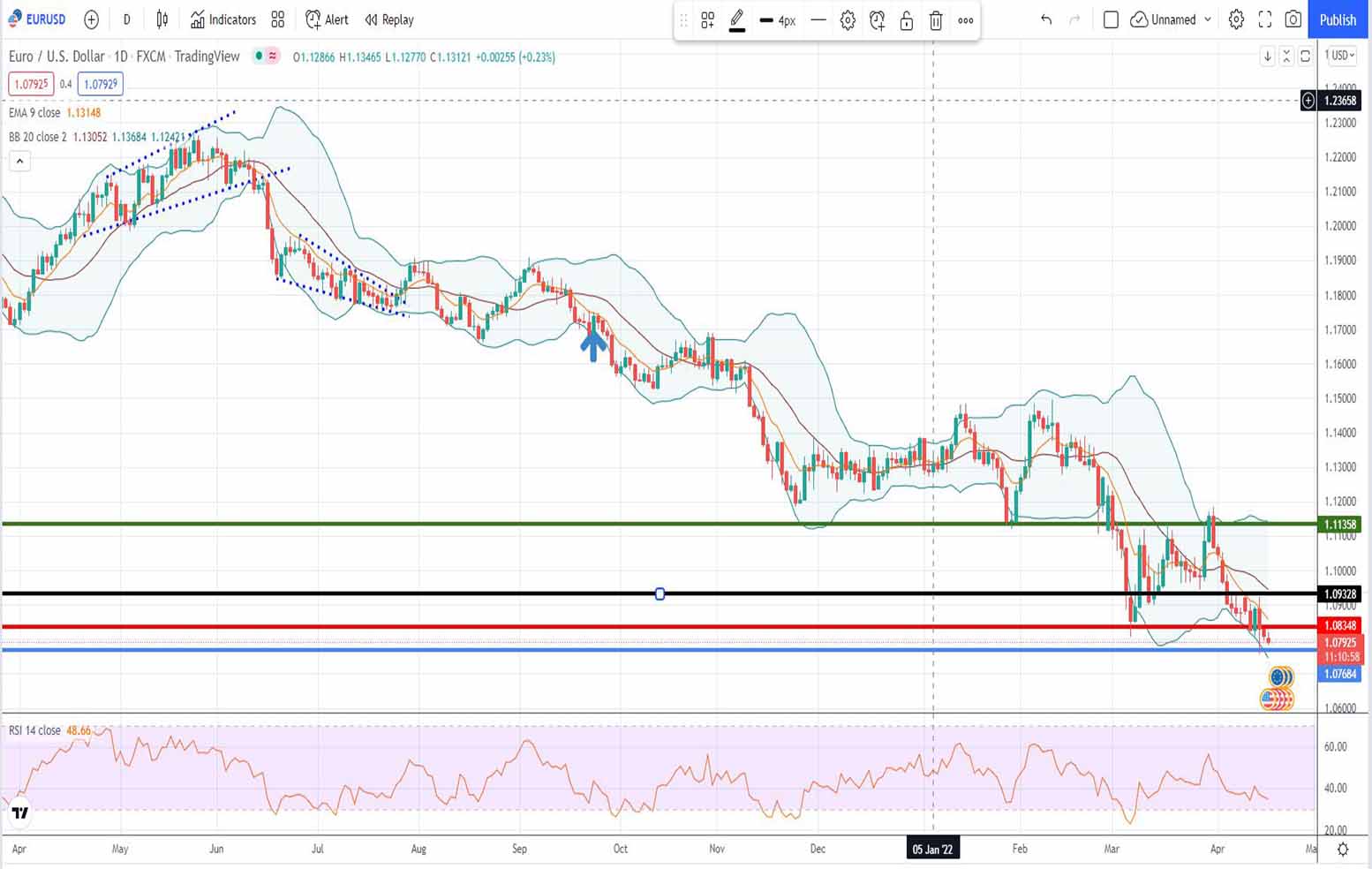The height and width of the screenshot is (869, 1372).
Task: Toggle the market status indicator next to TradingView
Action: tap(259, 57)
